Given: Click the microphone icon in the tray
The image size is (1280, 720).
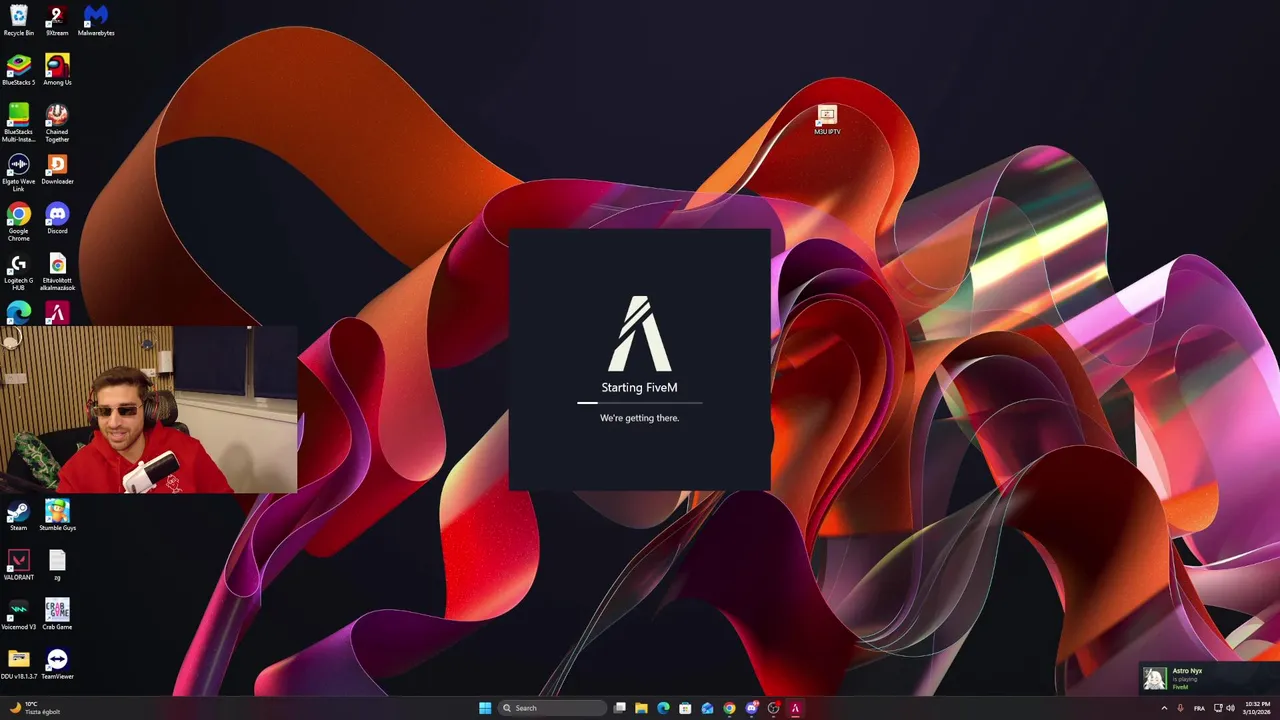Looking at the screenshot, I should coord(1180,708).
